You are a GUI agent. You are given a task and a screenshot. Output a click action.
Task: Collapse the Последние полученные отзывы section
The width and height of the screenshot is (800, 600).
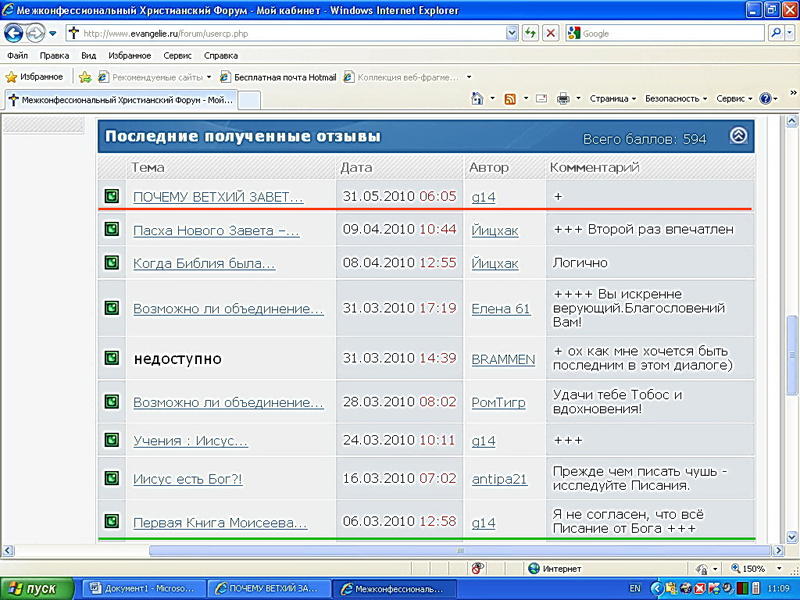click(x=738, y=136)
